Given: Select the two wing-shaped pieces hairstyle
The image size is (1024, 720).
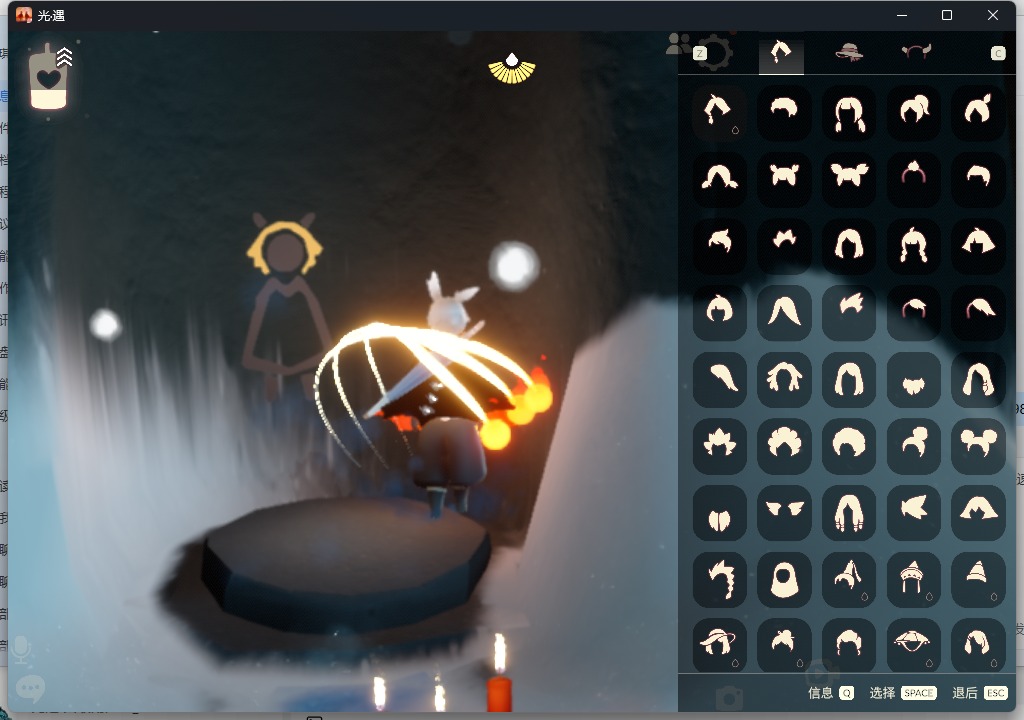Looking at the screenshot, I should pyautogui.click(x=784, y=512).
